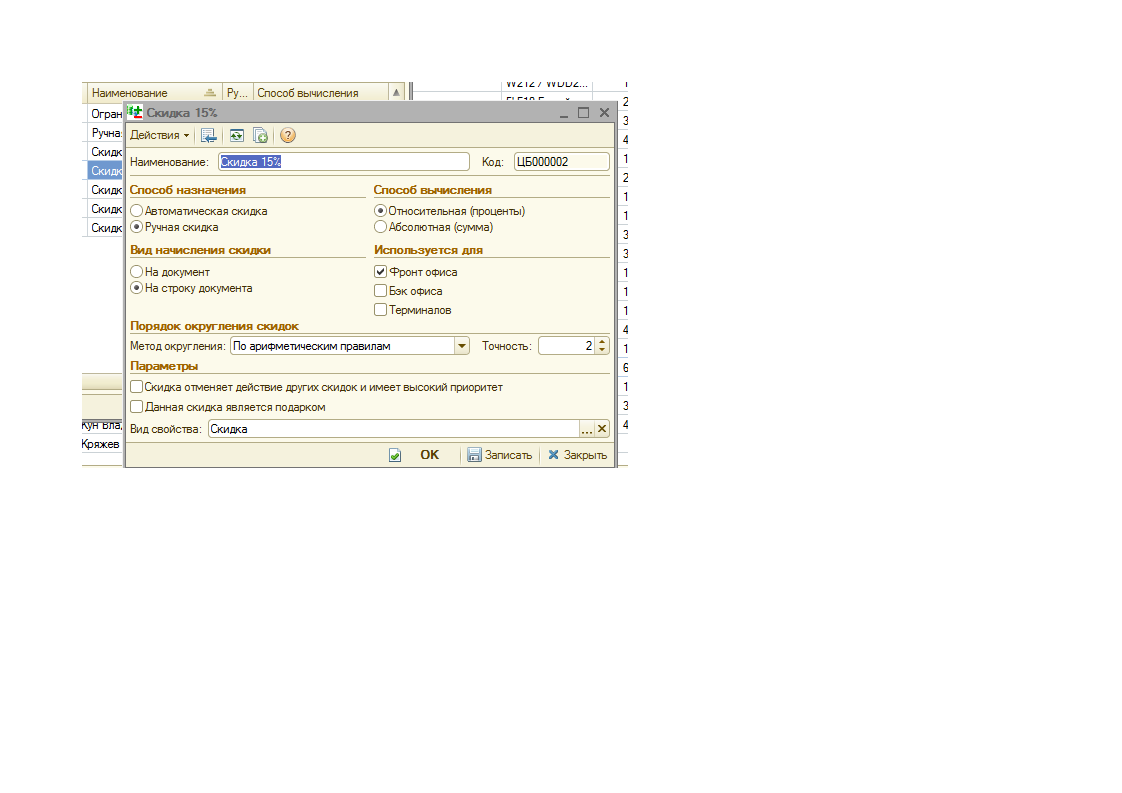Click the copy-new-element toolbar icon
The height and width of the screenshot is (793, 1122).
point(260,135)
